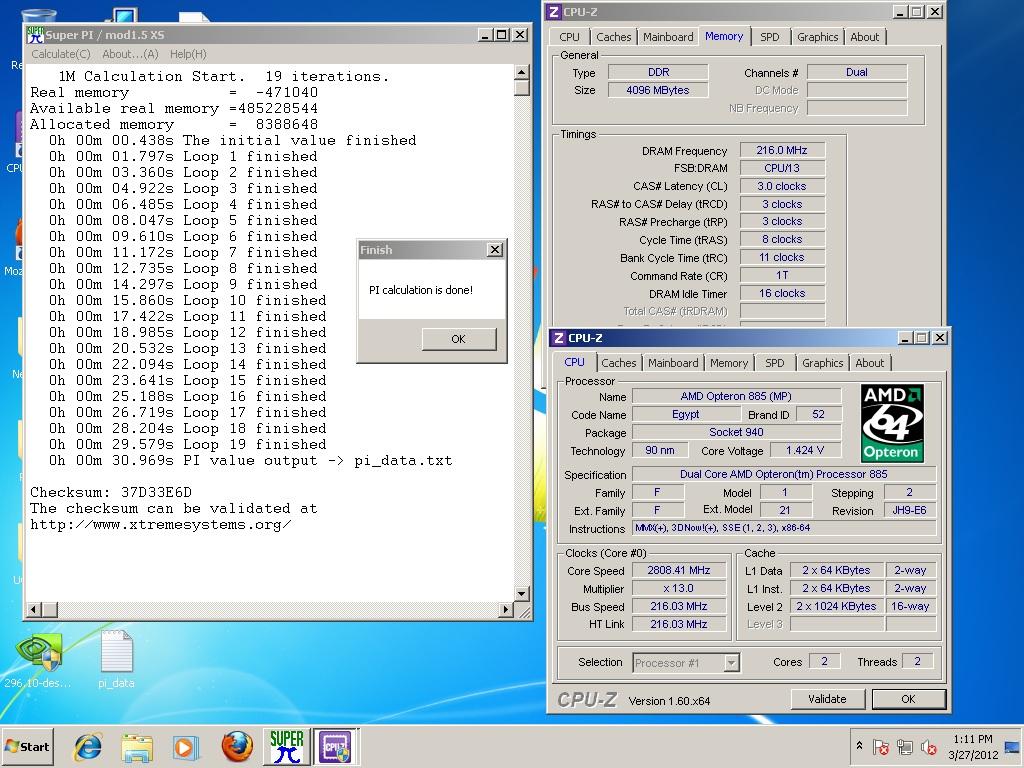Select CPU tab in front CPU-Z window
Screen dimensions: 1024x768
click(575, 362)
